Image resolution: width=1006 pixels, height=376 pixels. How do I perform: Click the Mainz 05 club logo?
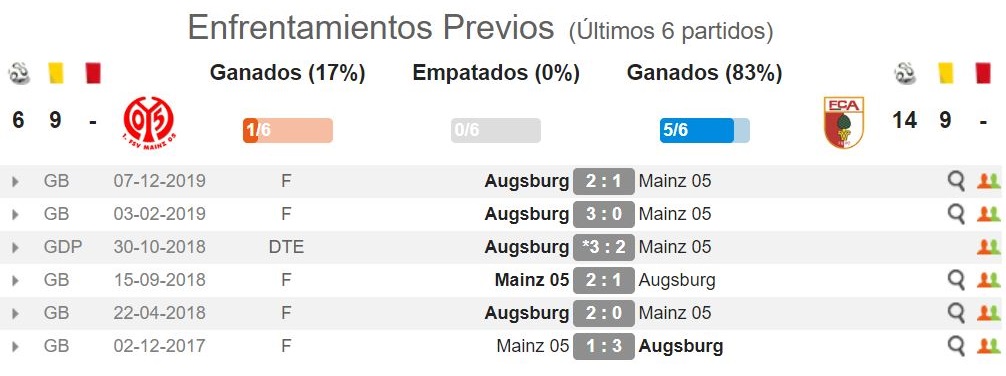pyautogui.click(x=149, y=123)
